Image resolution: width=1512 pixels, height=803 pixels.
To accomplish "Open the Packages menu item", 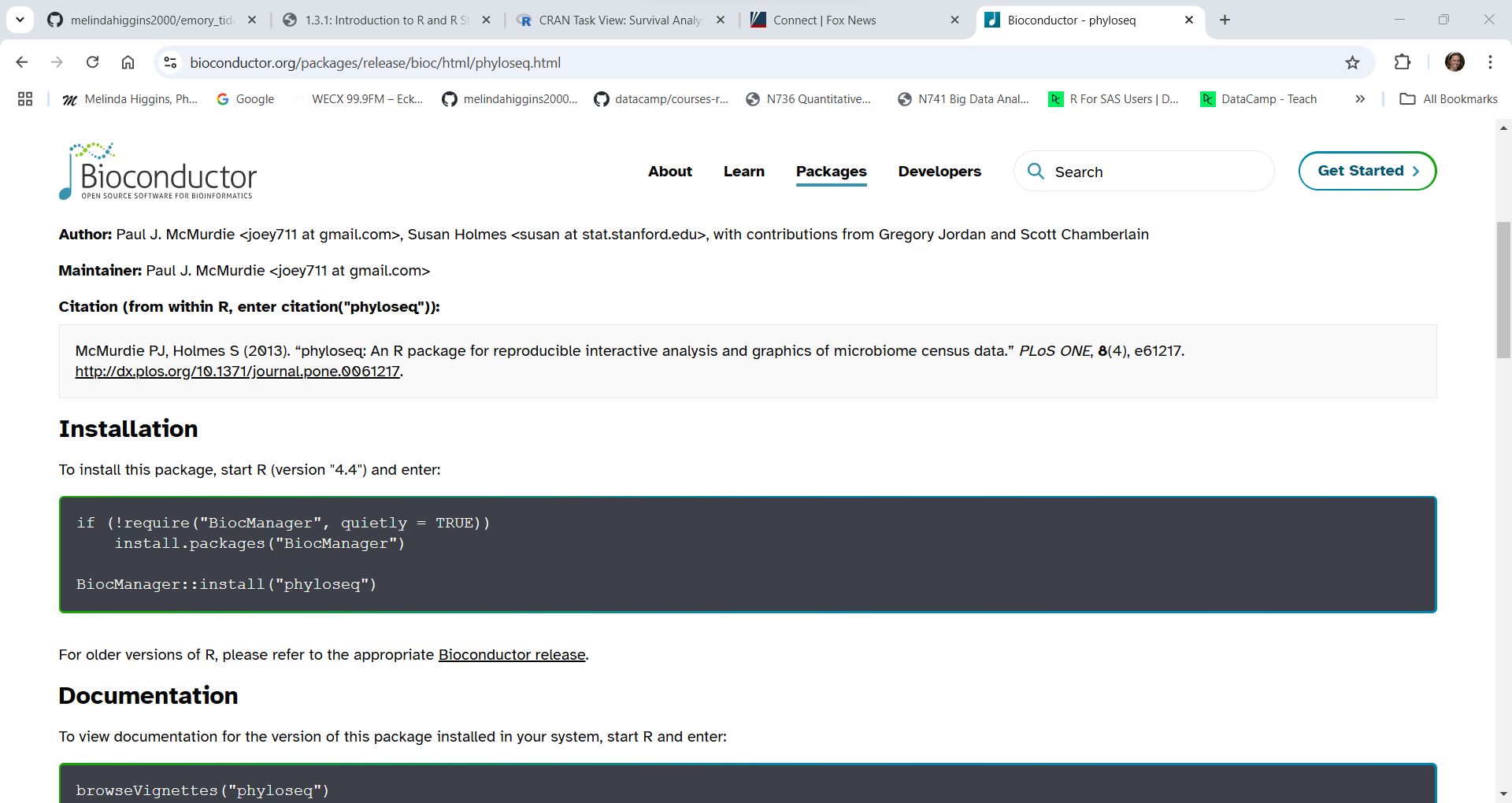I will pyautogui.click(x=831, y=172).
